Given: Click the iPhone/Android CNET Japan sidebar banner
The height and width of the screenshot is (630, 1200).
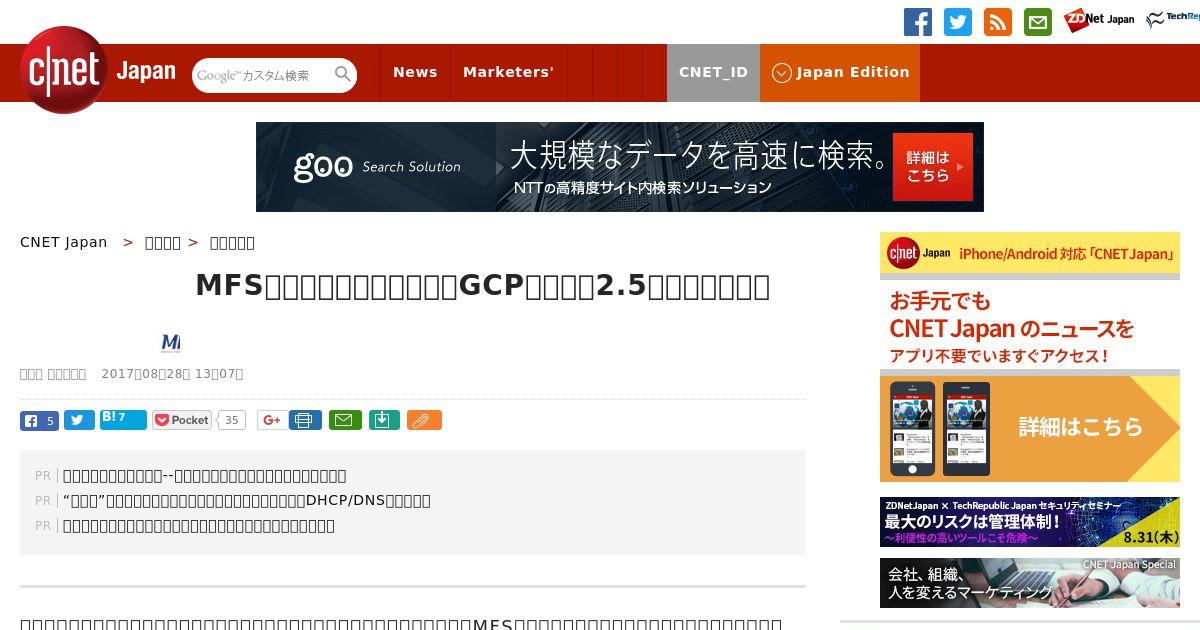Looking at the screenshot, I should [x=1030, y=253].
